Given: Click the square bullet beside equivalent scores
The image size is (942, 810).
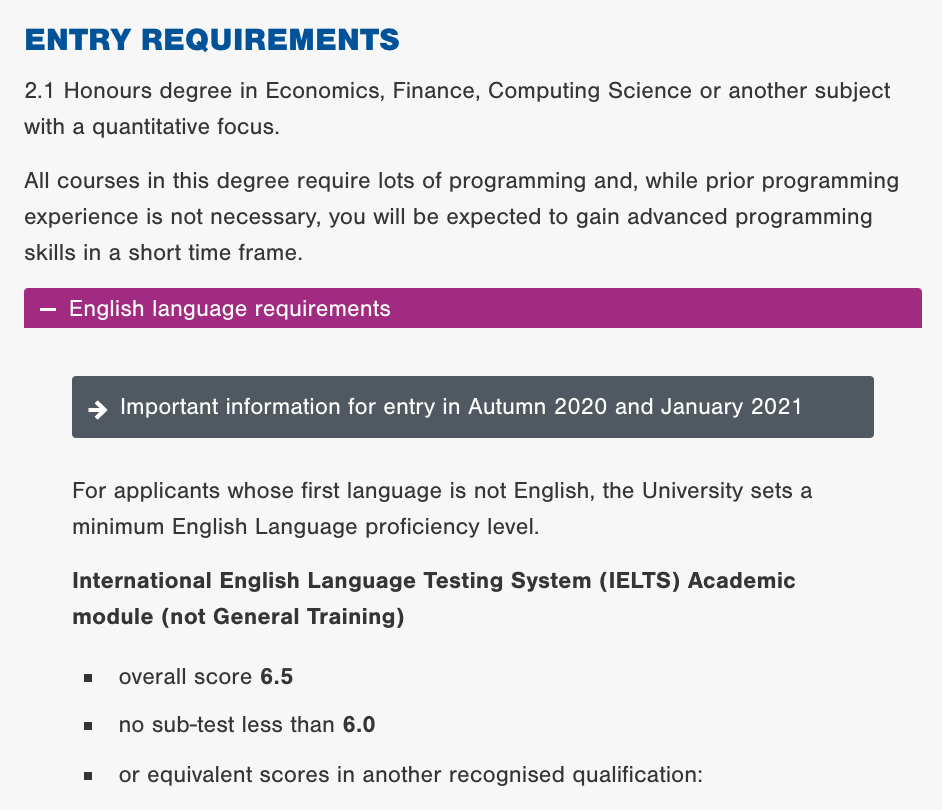Looking at the screenshot, I should tap(88, 776).
